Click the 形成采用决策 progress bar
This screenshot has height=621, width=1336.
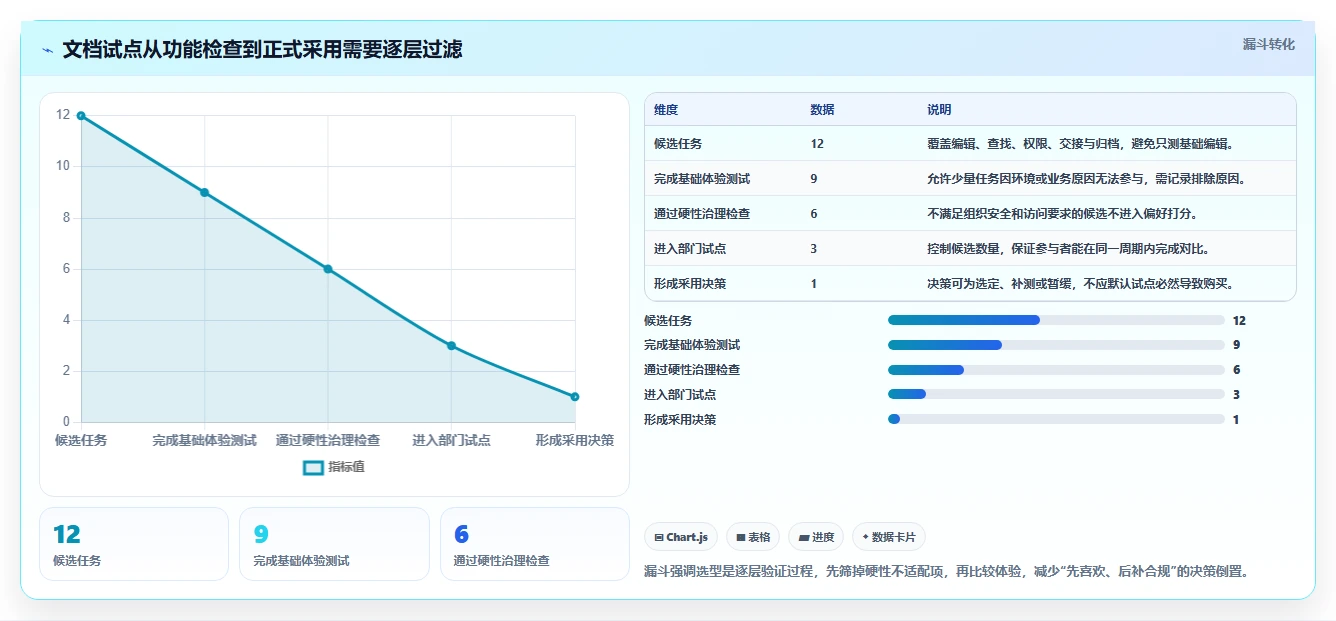pyautogui.click(x=1056, y=420)
